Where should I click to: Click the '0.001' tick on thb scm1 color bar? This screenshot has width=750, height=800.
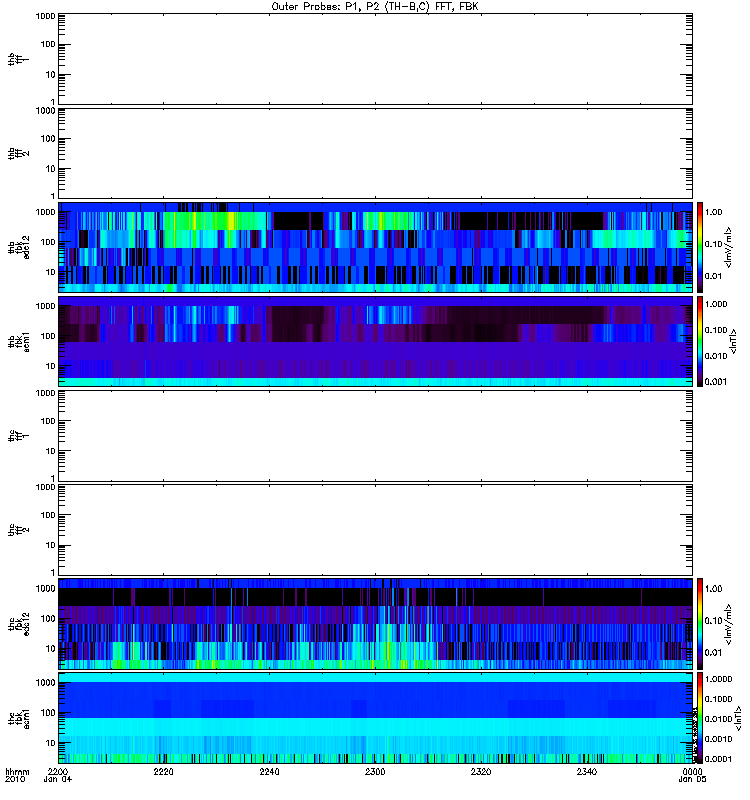tap(716, 382)
